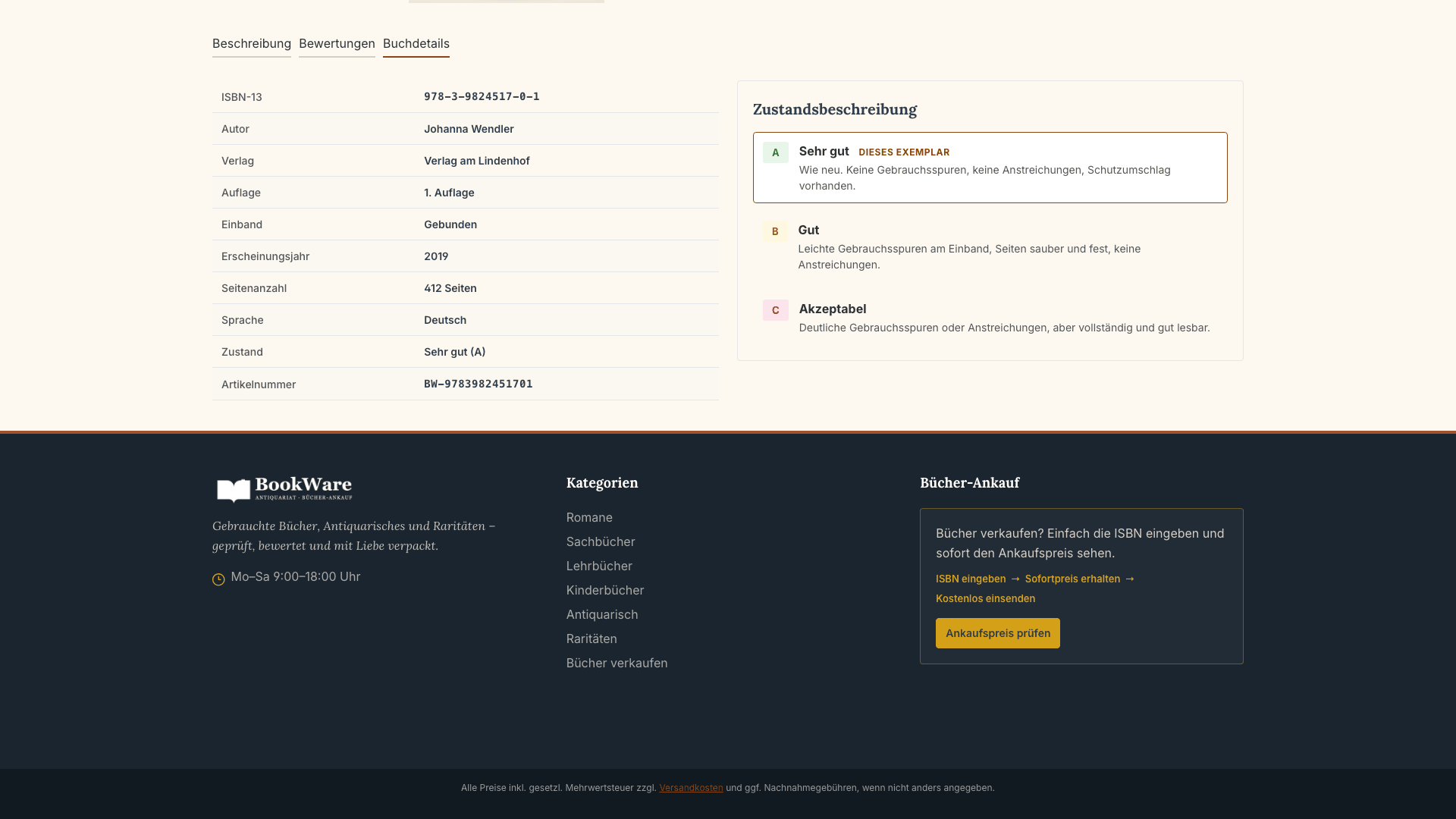Click the 1. Auflage value

[x=449, y=193]
